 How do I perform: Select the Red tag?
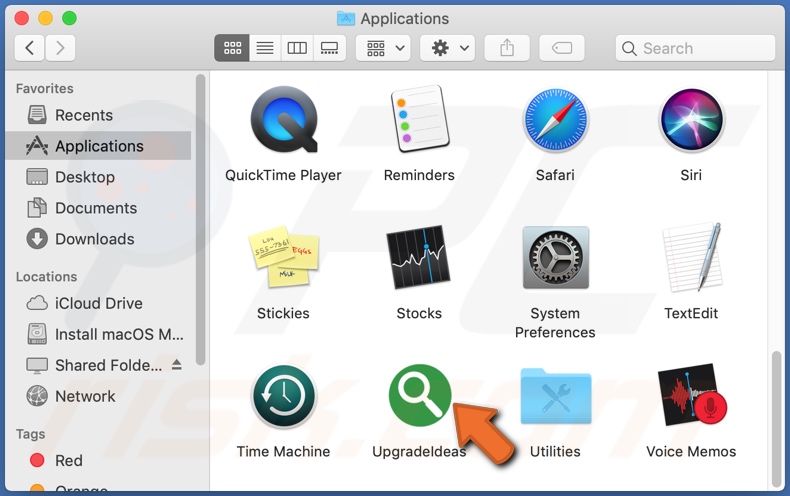tap(98, 460)
